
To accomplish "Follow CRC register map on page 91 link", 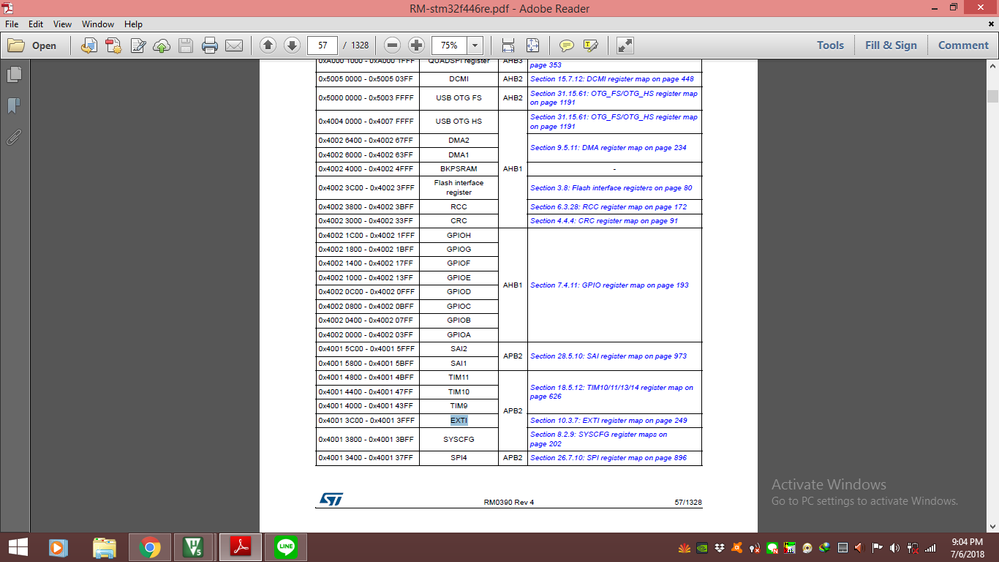I will [x=603, y=221].
